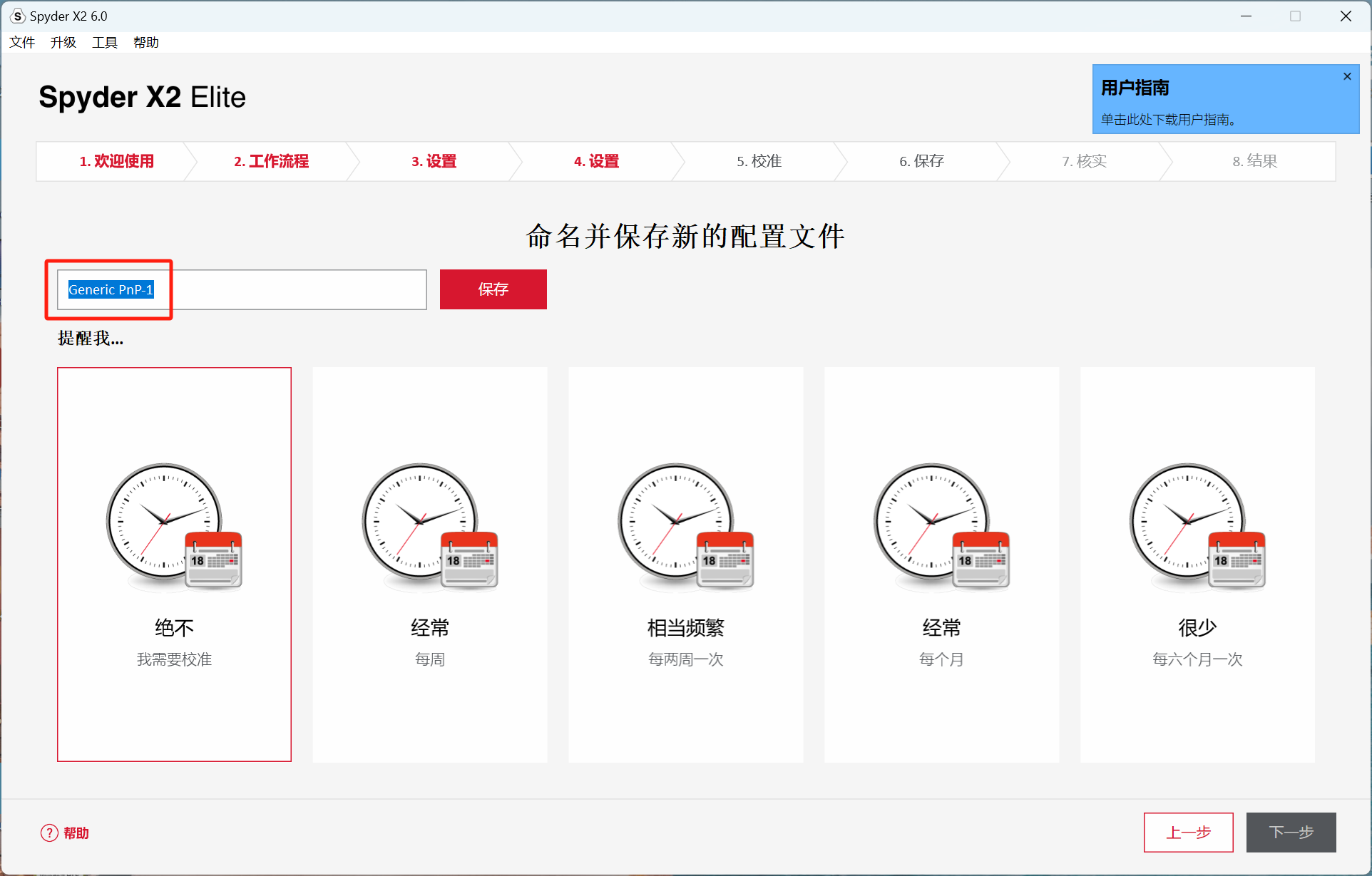Select the 经常 每个月 reminder option
1372x876 pixels.
coord(942,564)
